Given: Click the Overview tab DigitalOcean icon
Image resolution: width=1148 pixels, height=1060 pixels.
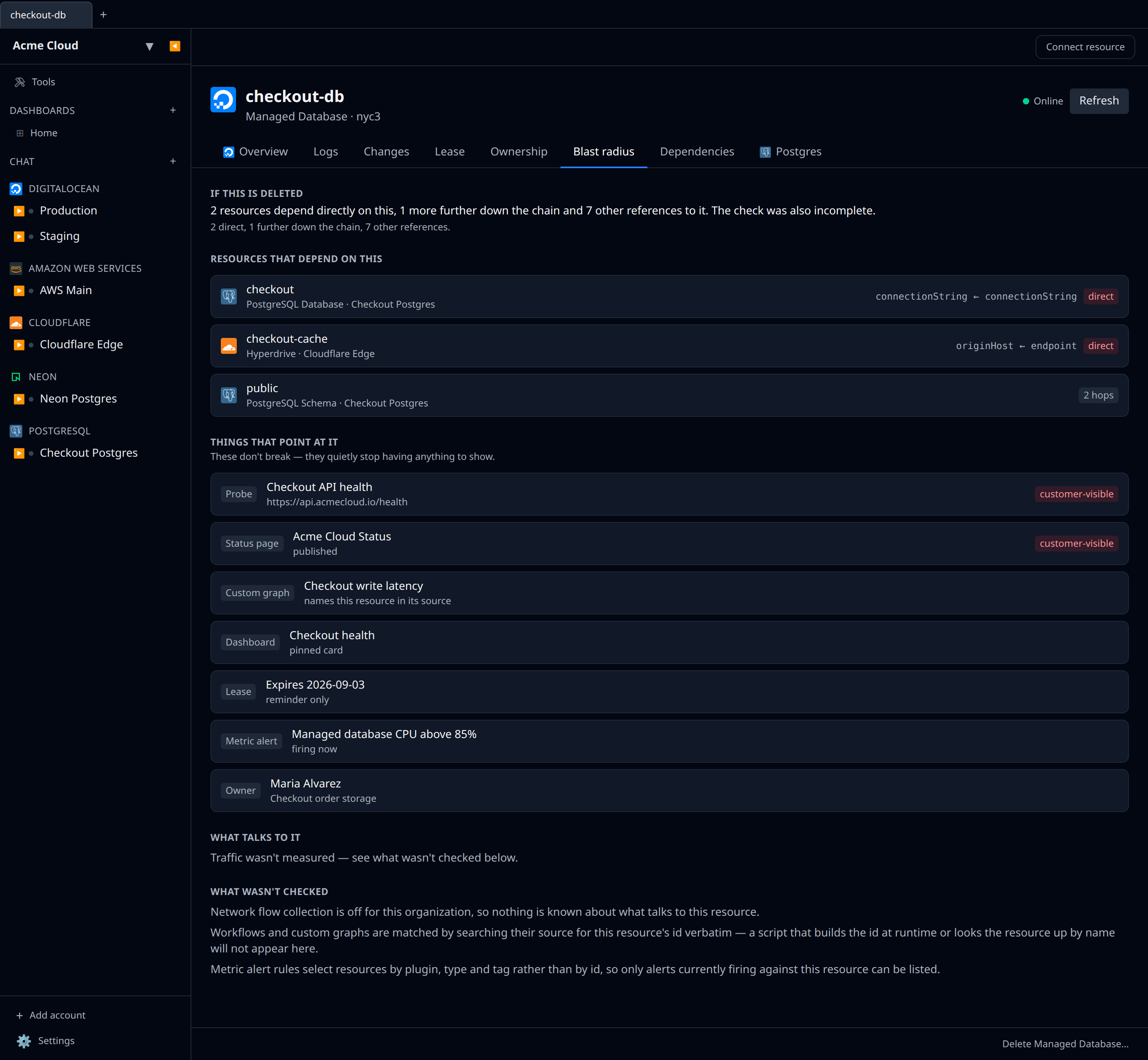Looking at the screenshot, I should (x=228, y=152).
